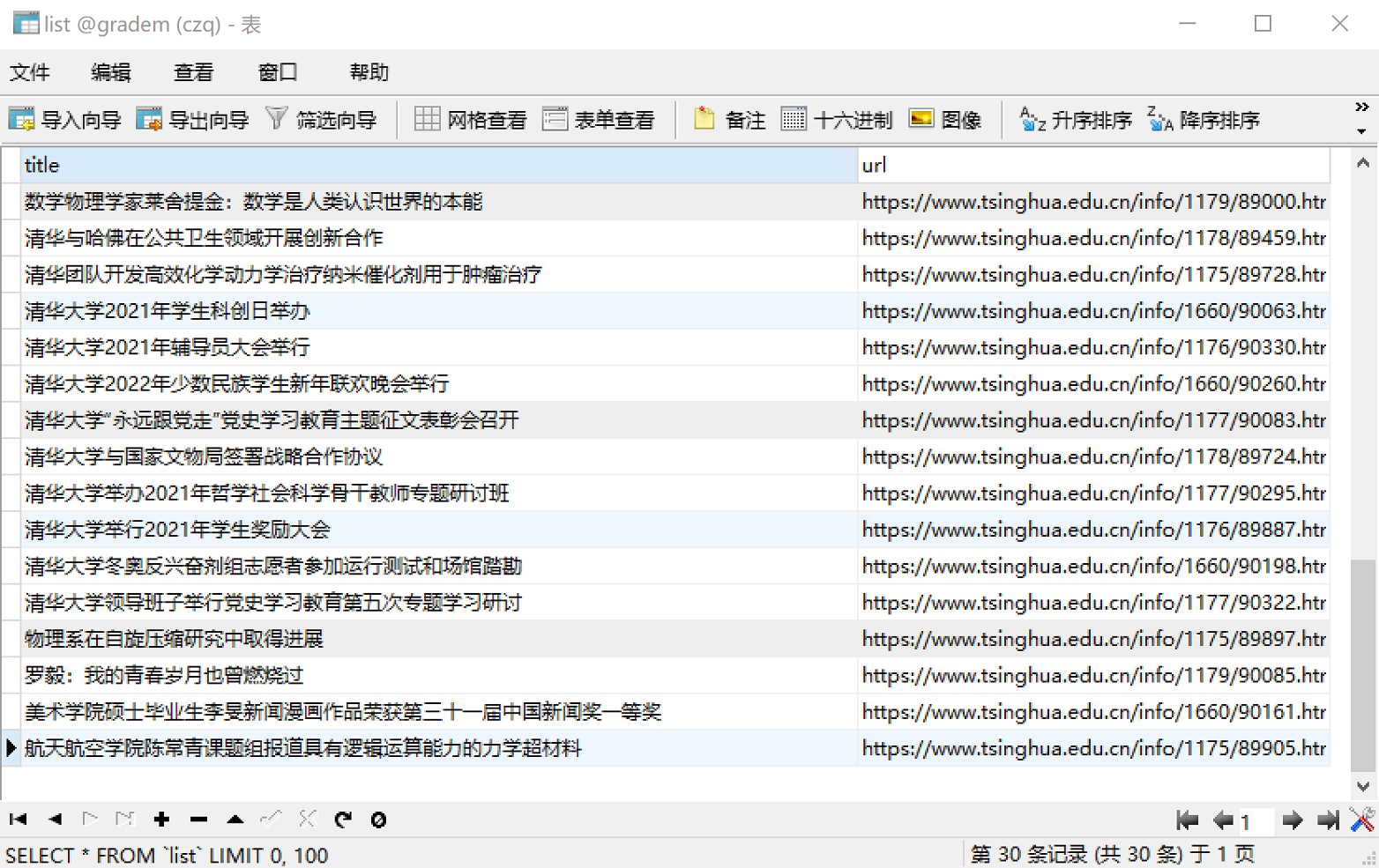This screenshot has width=1379, height=868.
Task: Stop the query with the circle-slash button
Action: tap(379, 820)
